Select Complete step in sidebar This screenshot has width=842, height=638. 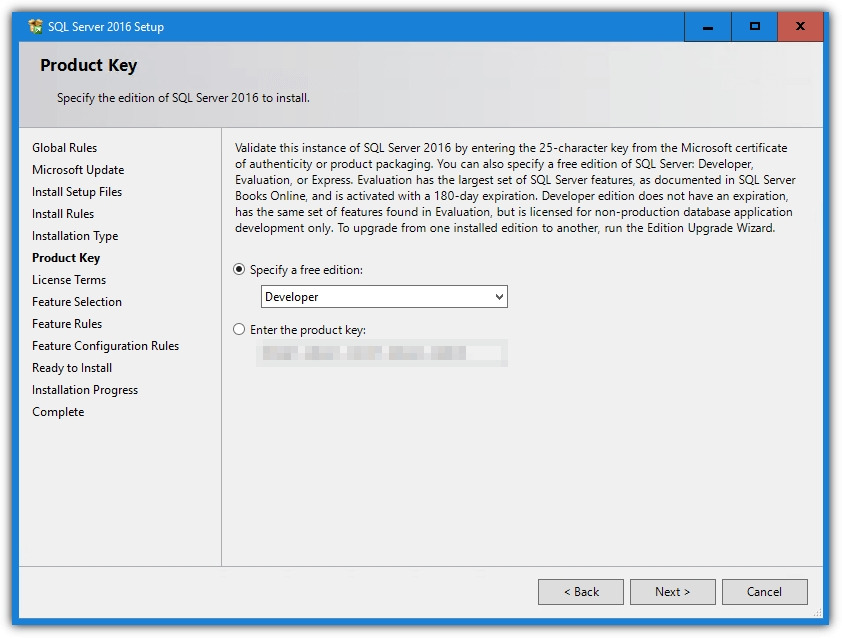(x=58, y=412)
